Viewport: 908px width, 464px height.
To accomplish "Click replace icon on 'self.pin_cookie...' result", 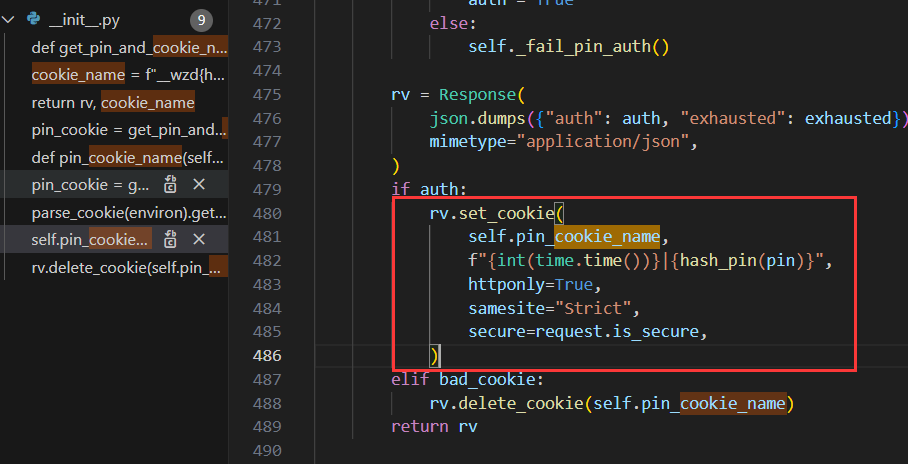I will click(171, 239).
